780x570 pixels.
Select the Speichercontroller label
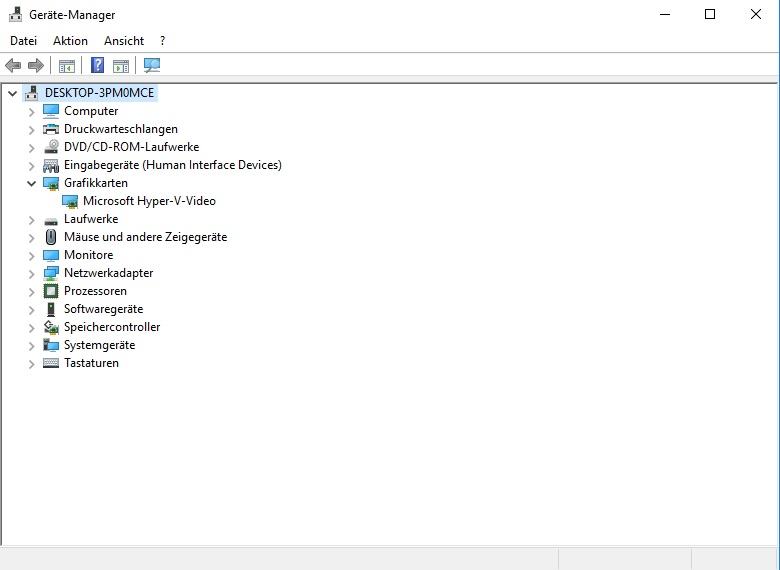[112, 327]
